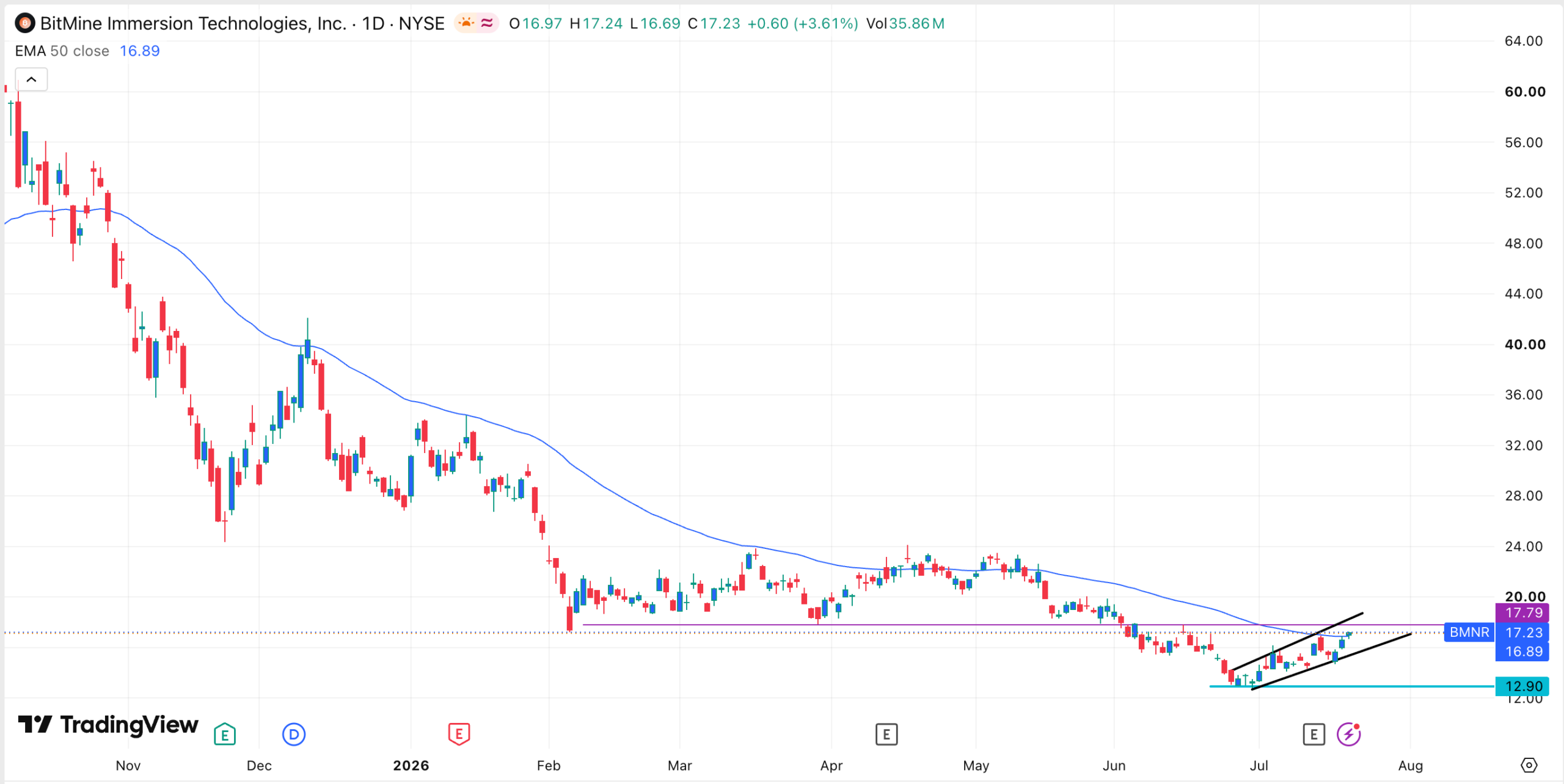Image resolution: width=1564 pixels, height=784 pixels.
Task: Click the 1D interval label in title
Action: coord(373,23)
